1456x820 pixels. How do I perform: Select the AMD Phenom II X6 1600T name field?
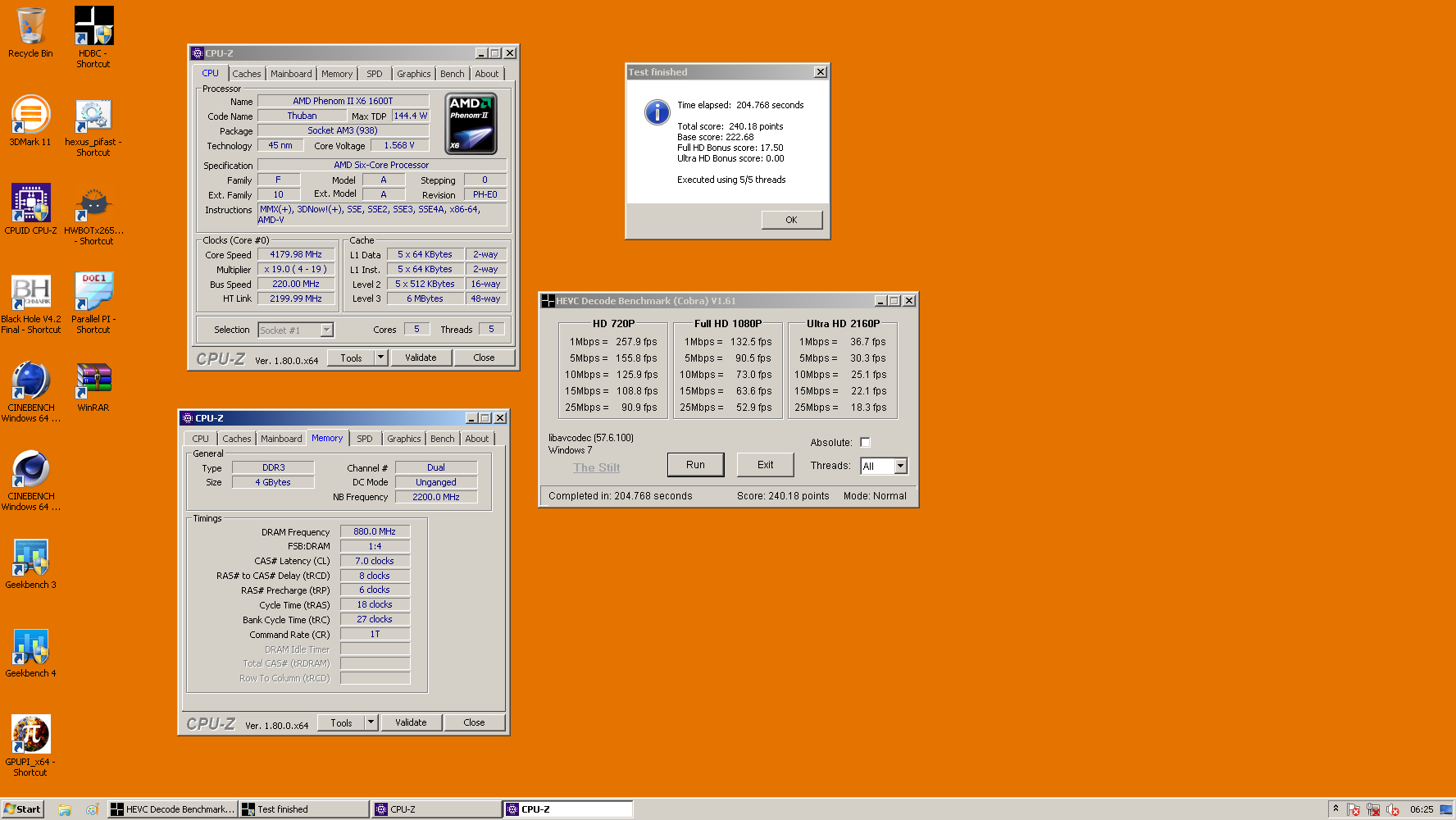pos(343,101)
